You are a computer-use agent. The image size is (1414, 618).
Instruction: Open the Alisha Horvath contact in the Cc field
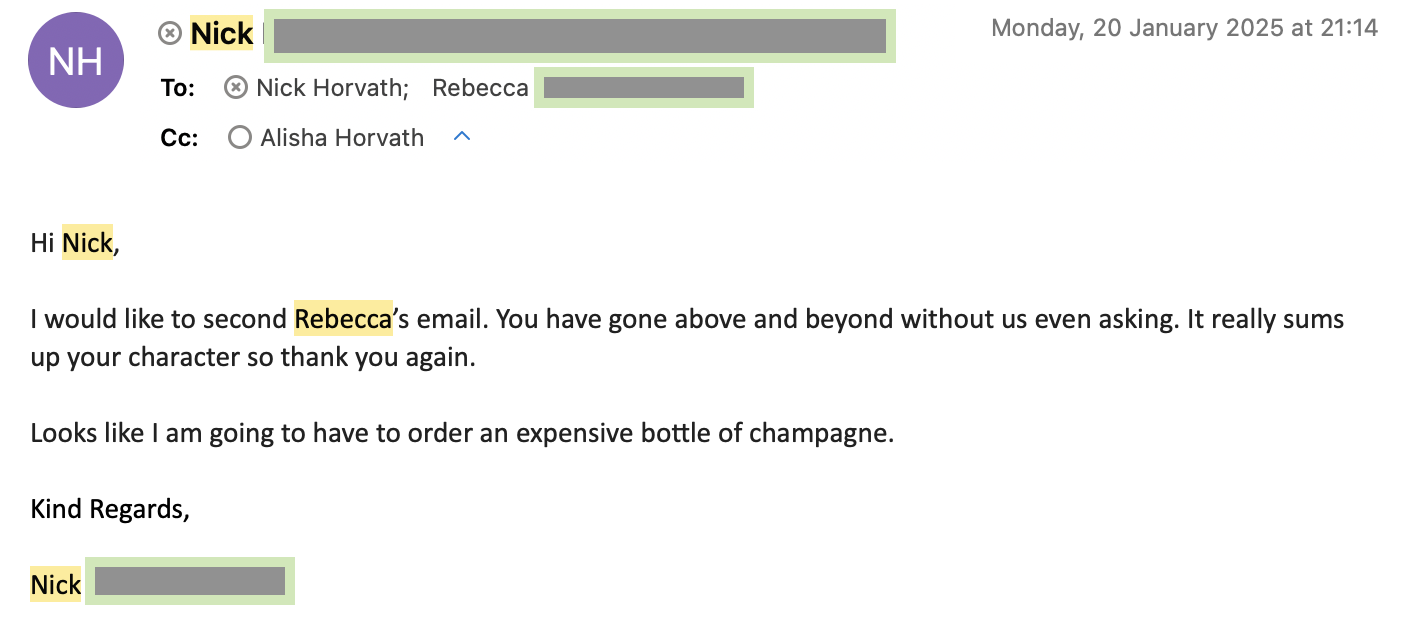(x=342, y=137)
